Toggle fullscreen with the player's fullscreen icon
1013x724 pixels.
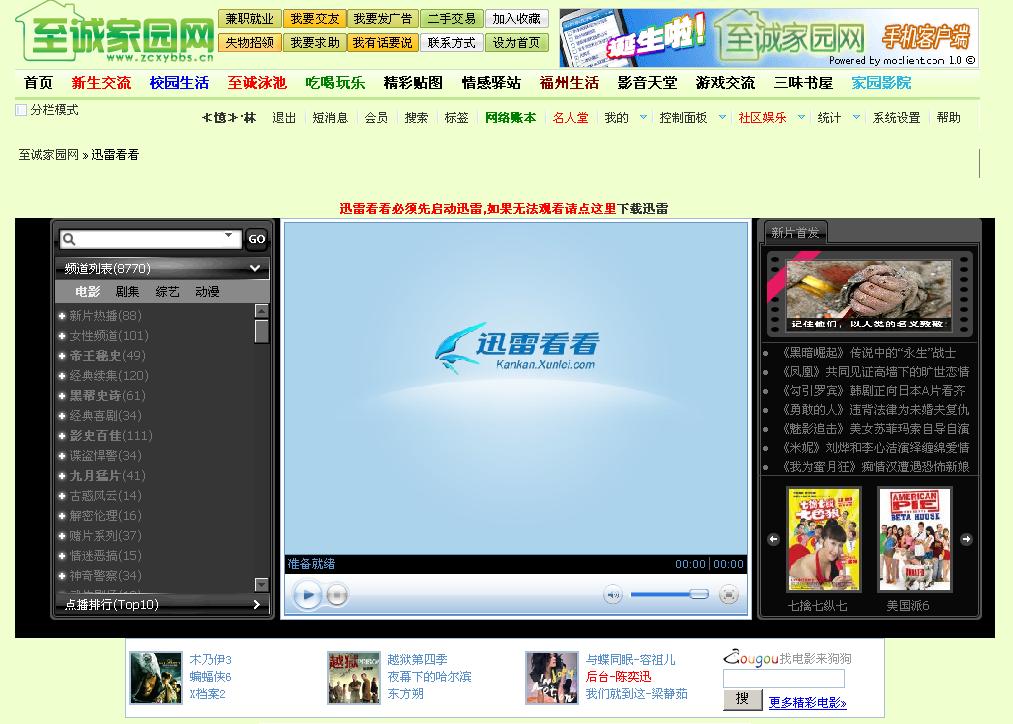pyautogui.click(x=728, y=594)
